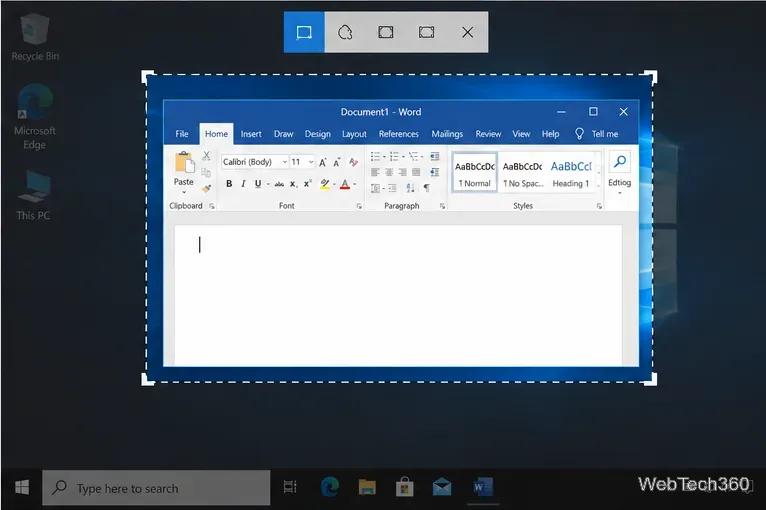The width and height of the screenshot is (766, 510).
Task: Choose the Freeform Snip mode
Action: [x=345, y=32]
